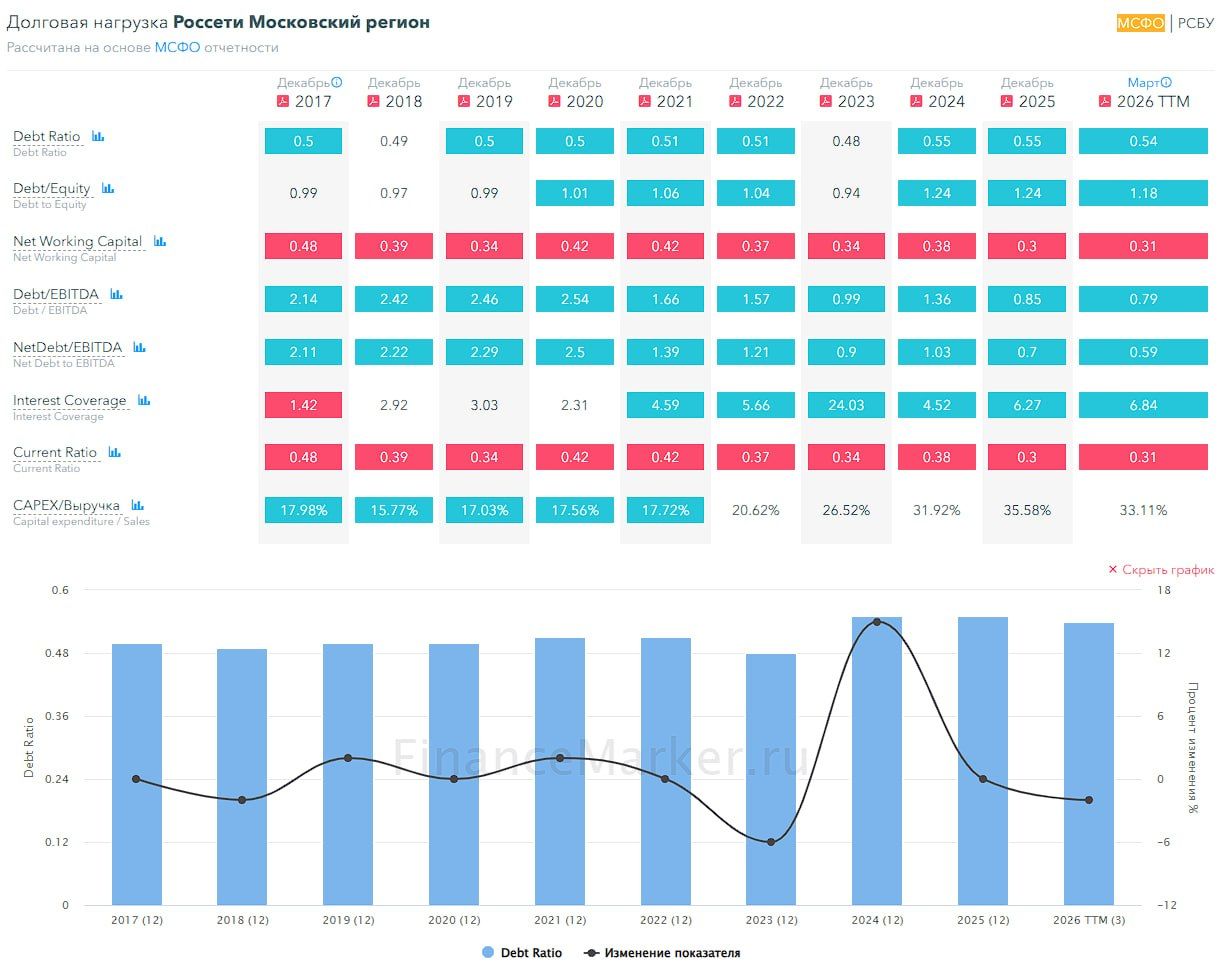
Task: Click Debt/EBITDA value 0.99
Action: [846, 299]
